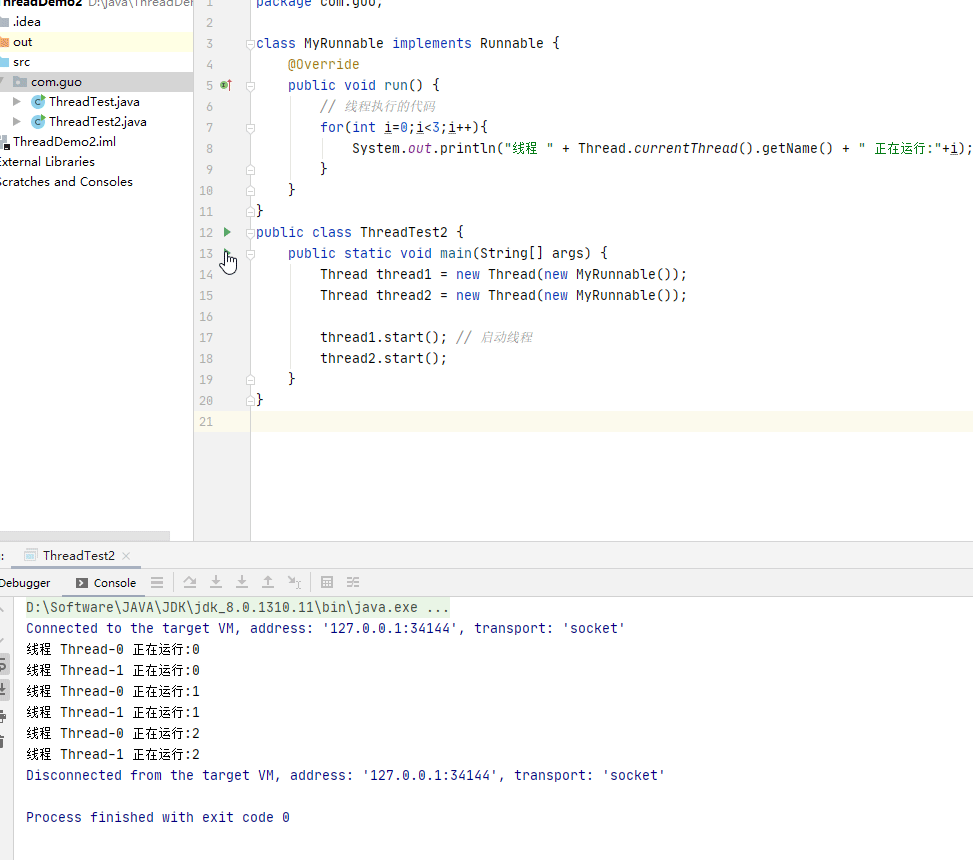Switch to the Debugger tab
Viewport: 973px width, 860px height.
pyautogui.click(x=25, y=583)
